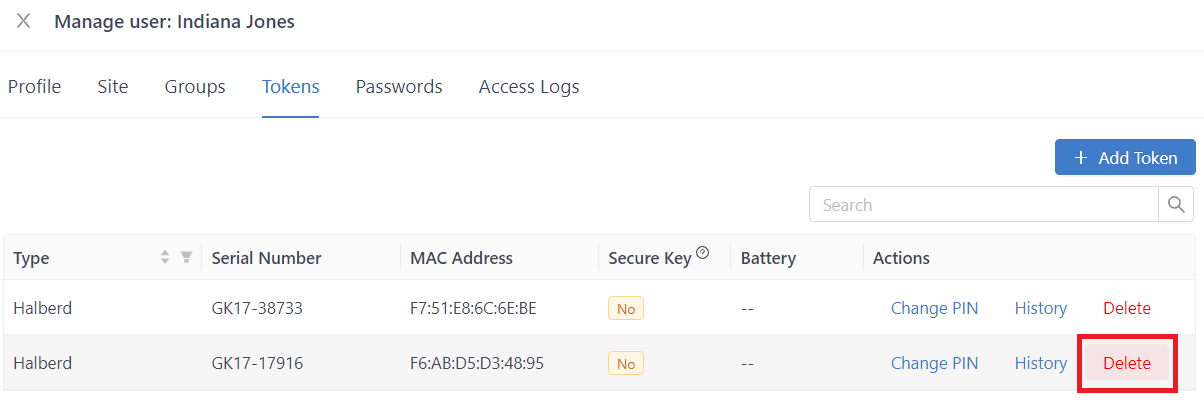Viewport: 1204px width, 402px height.
Task: Change PIN for token GK17-38733
Action: coord(934,309)
